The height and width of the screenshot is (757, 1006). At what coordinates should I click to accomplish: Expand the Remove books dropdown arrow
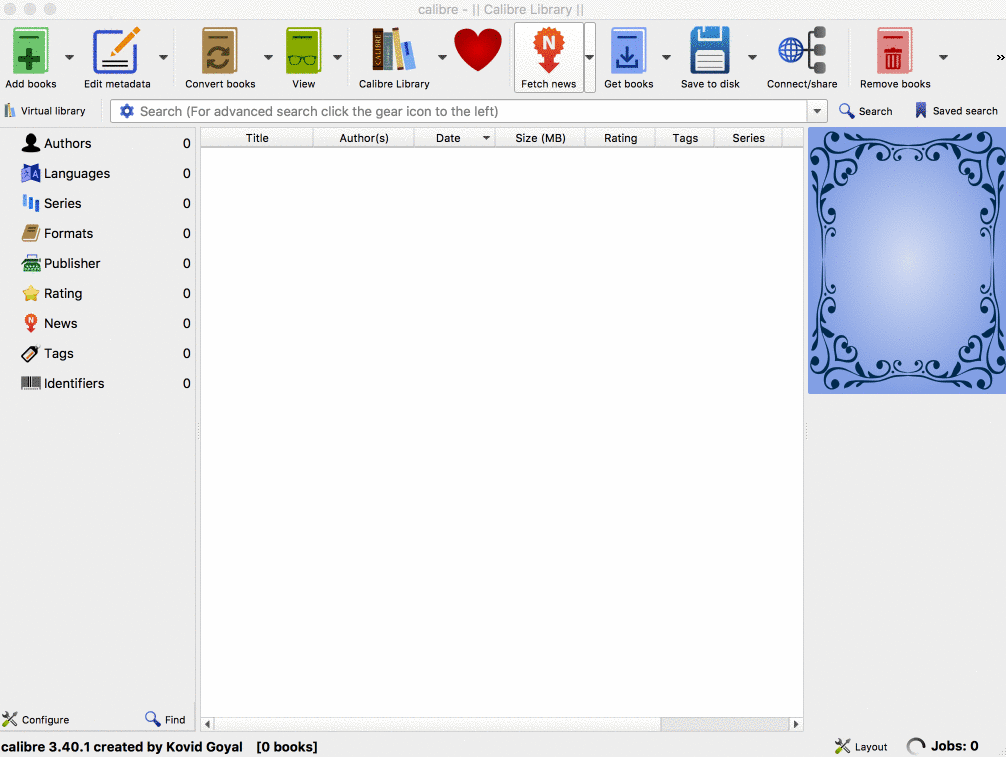(x=943, y=57)
